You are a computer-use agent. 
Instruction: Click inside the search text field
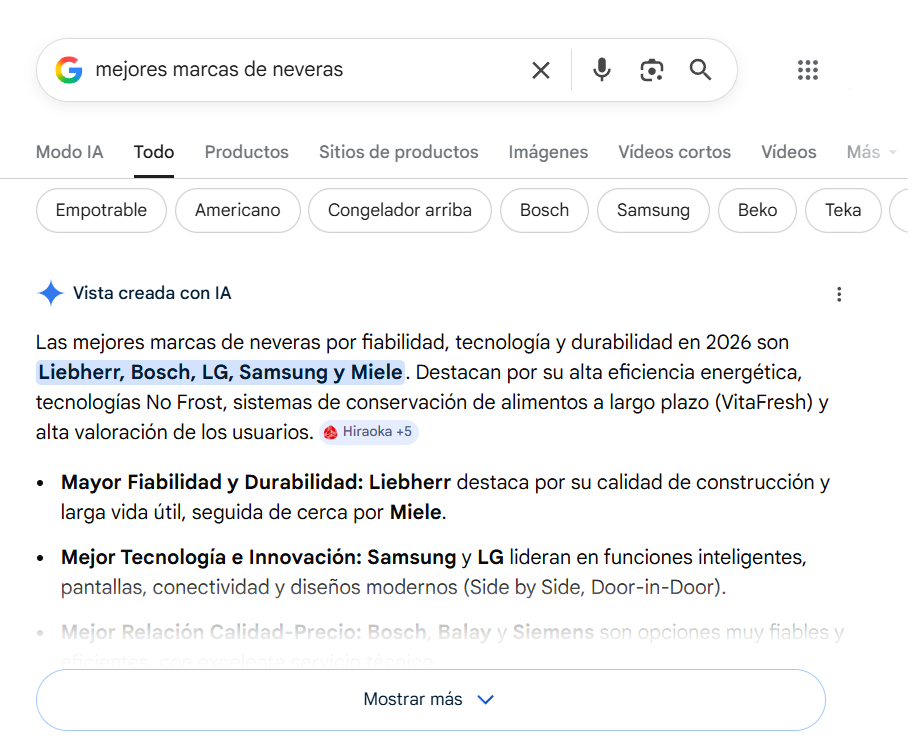point(300,70)
